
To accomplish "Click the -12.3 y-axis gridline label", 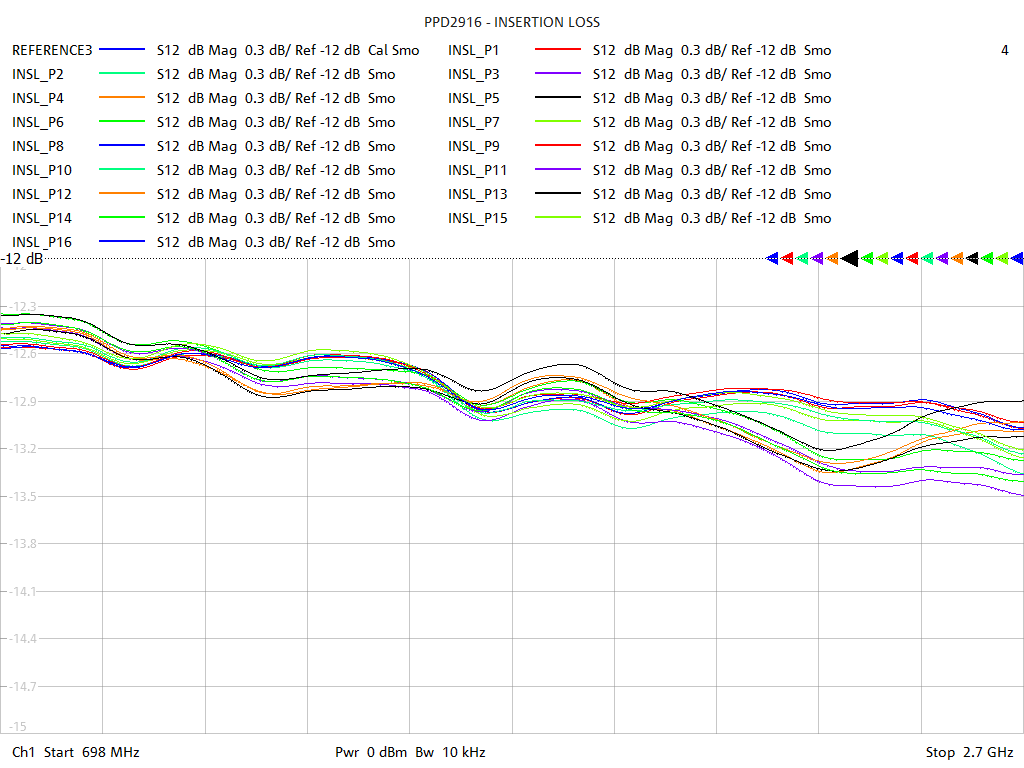I will [x=24, y=306].
